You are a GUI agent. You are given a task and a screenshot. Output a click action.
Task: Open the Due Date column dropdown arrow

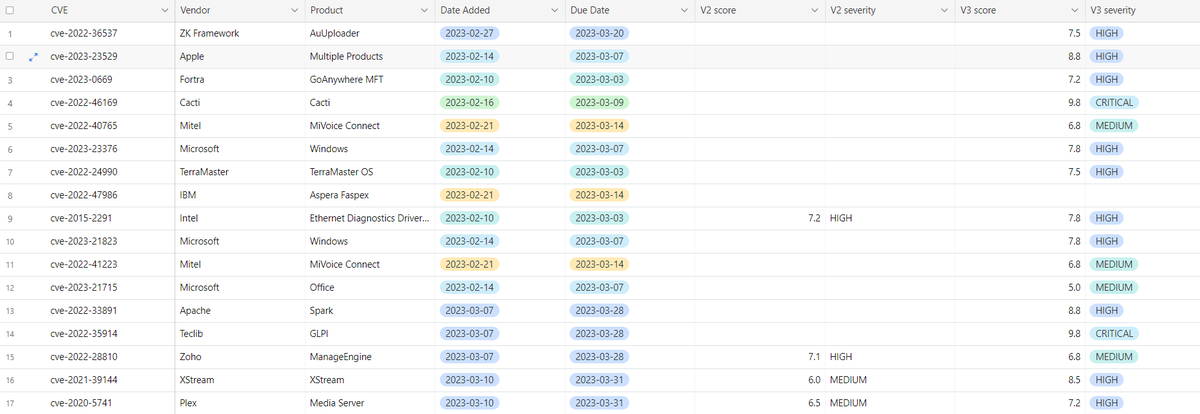[x=684, y=10]
